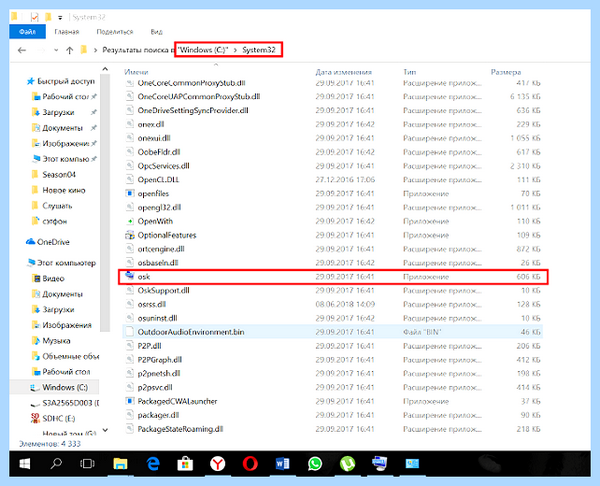Click the up-one-level arrow button
This screenshot has height=486, width=600.
[x=69, y=50]
